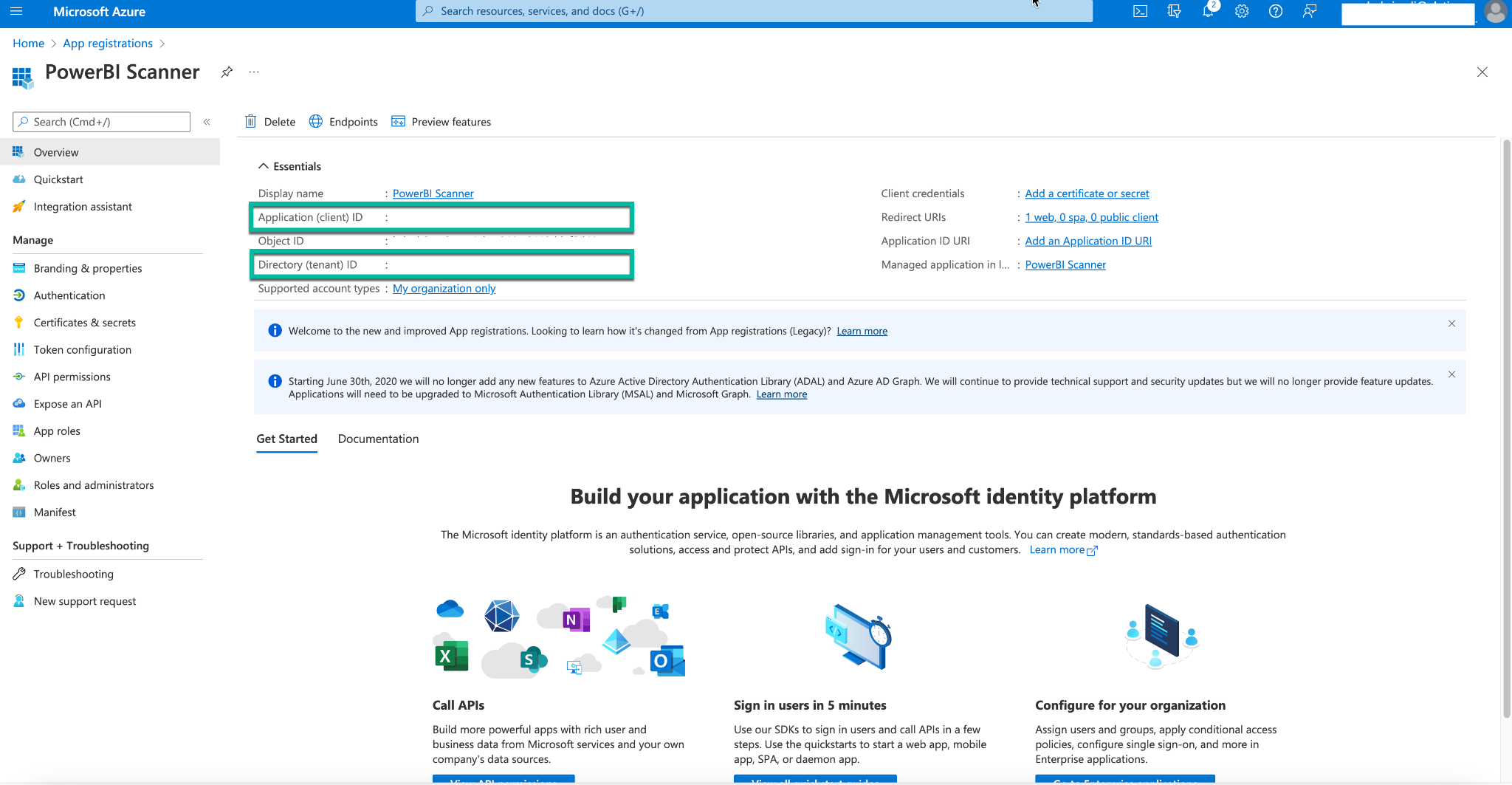Click My organization only link
Screen dimensions: 1512x785
coord(444,289)
